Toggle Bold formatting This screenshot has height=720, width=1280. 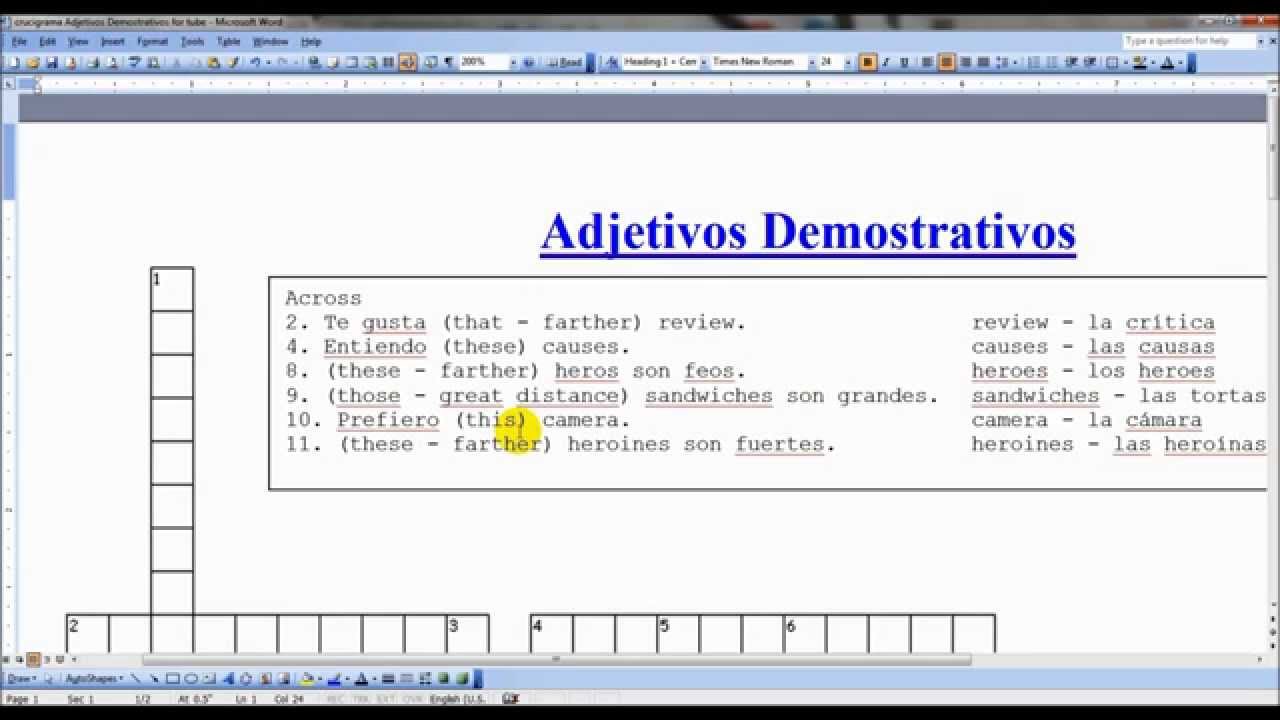coord(867,62)
